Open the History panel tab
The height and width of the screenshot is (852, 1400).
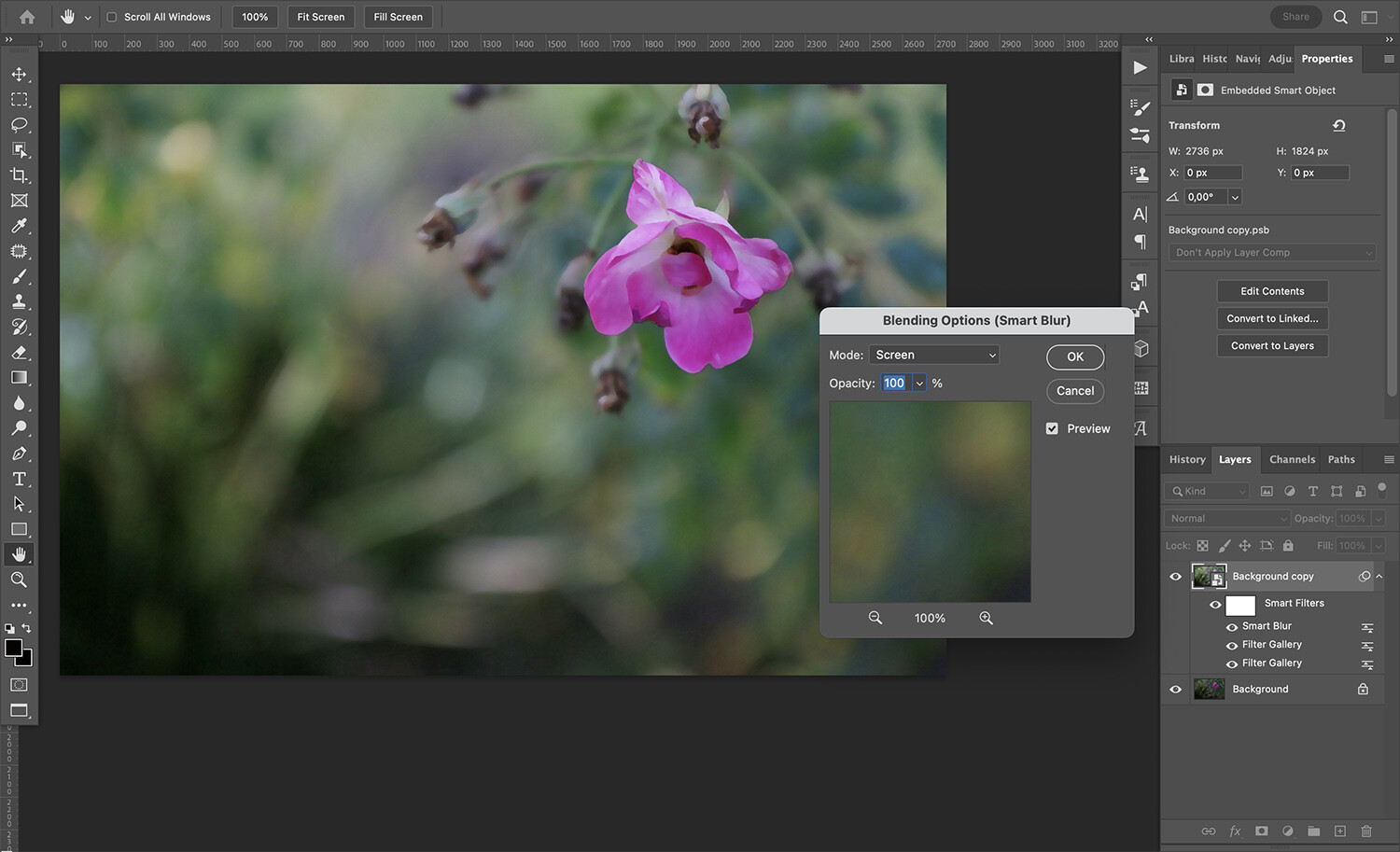click(x=1186, y=459)
